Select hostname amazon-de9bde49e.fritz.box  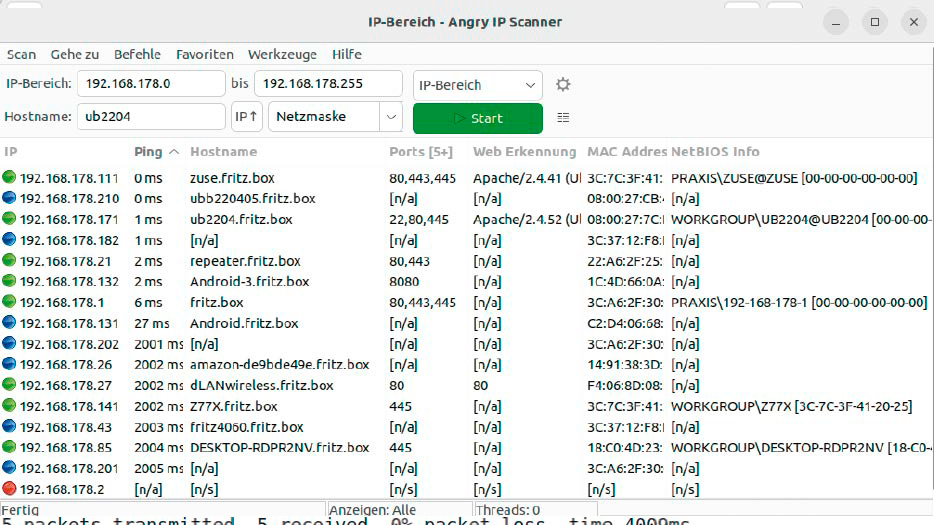(279, 364)
